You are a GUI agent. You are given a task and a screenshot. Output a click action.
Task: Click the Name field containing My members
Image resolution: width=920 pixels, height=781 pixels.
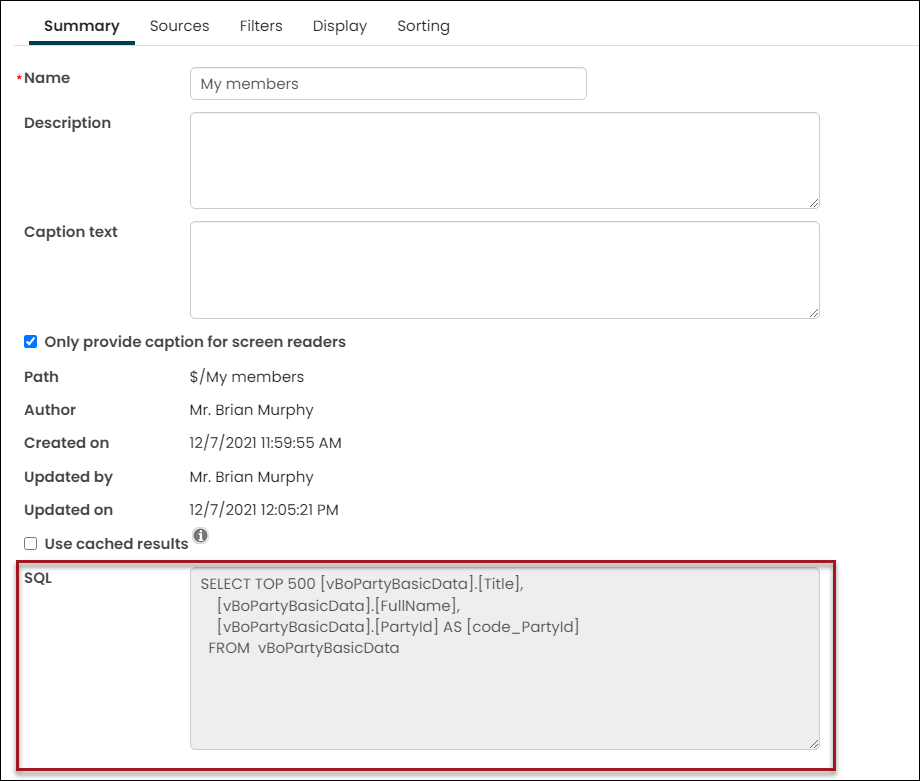click(388, 84)
